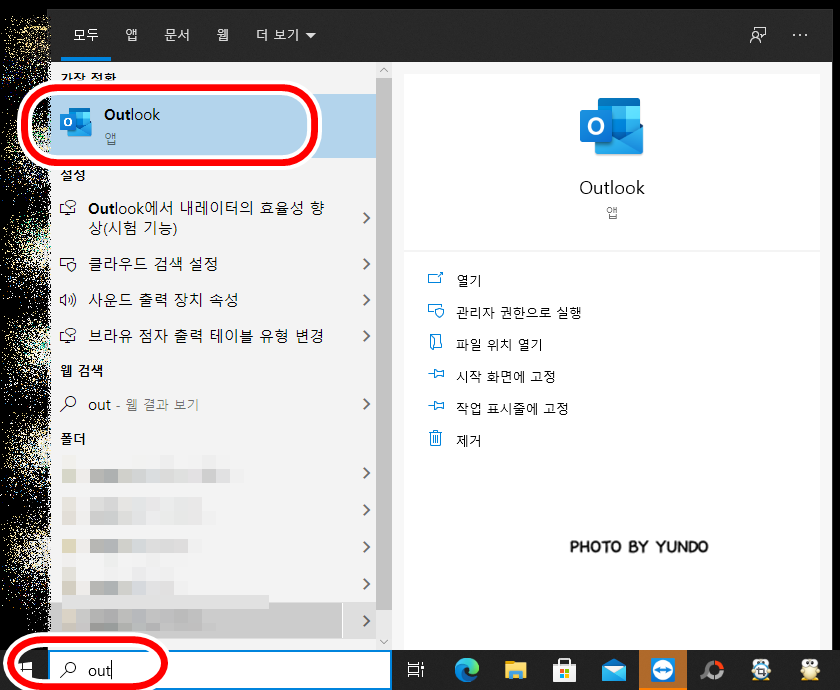Switch to the 웹 tab
Screen dimensions: 840x690
coord(223,35)
